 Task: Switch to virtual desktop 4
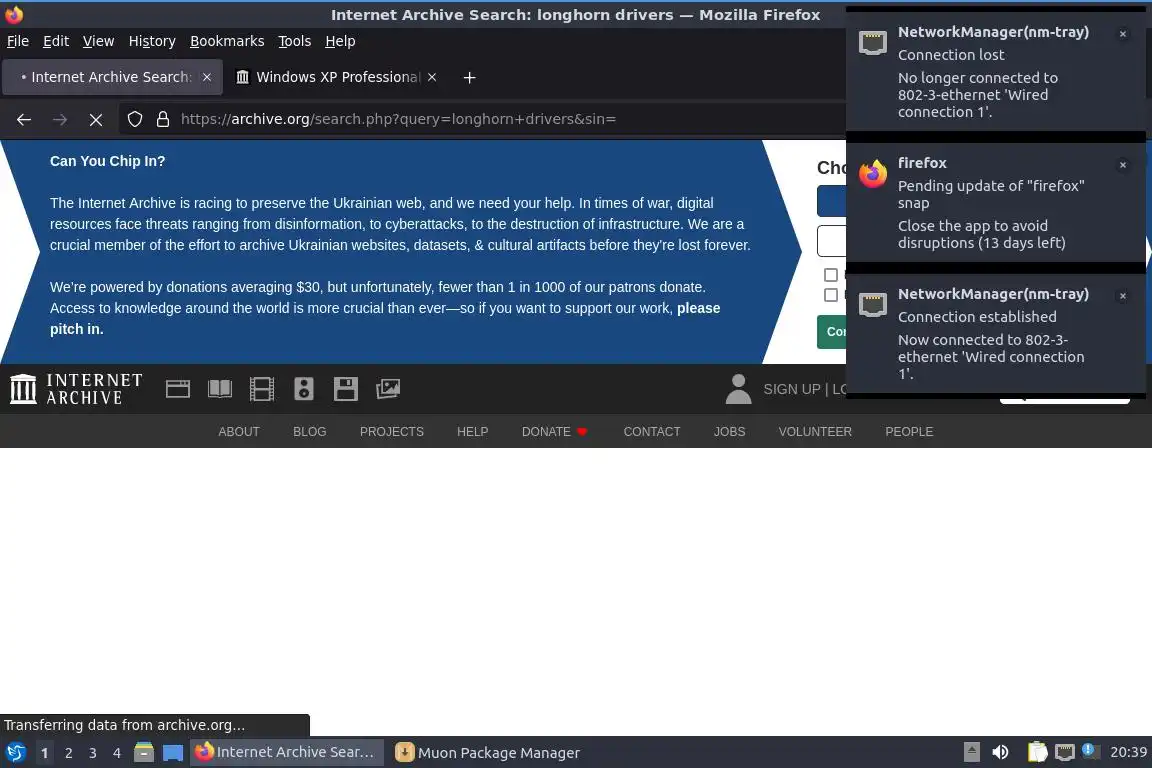tap(117, 753)
